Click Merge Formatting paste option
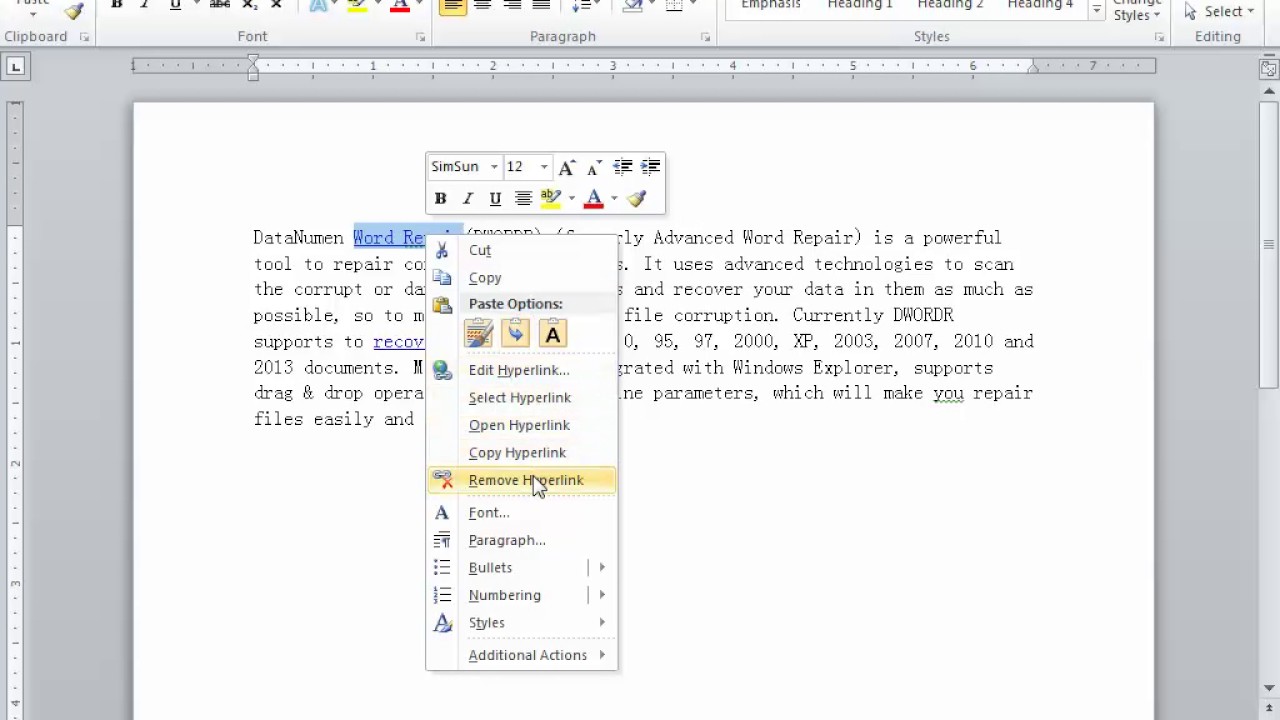The width and height of the screenshot is (1280, 720). (x=516, y=334)
